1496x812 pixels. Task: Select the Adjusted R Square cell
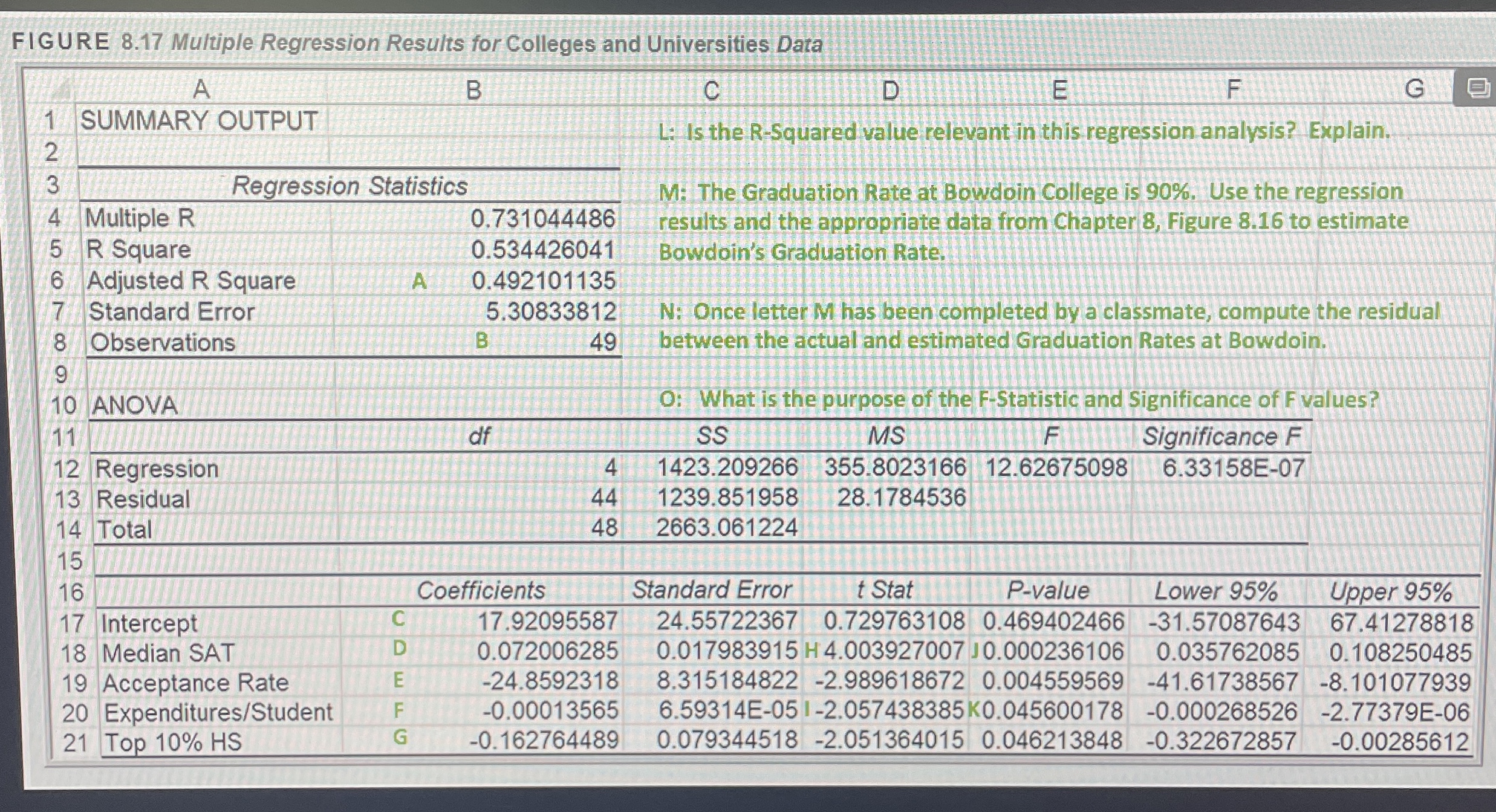click(190, 281)
